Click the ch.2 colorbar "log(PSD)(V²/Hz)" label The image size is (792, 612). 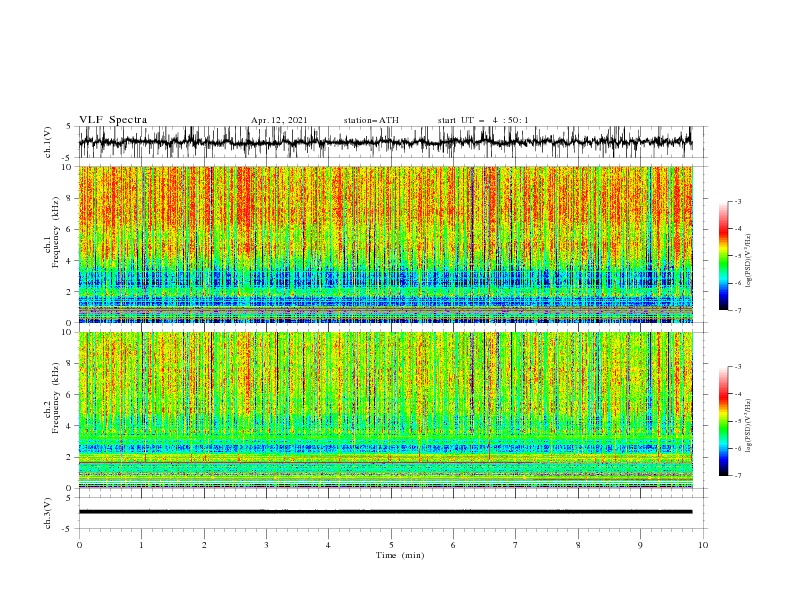tap(749, 426)
